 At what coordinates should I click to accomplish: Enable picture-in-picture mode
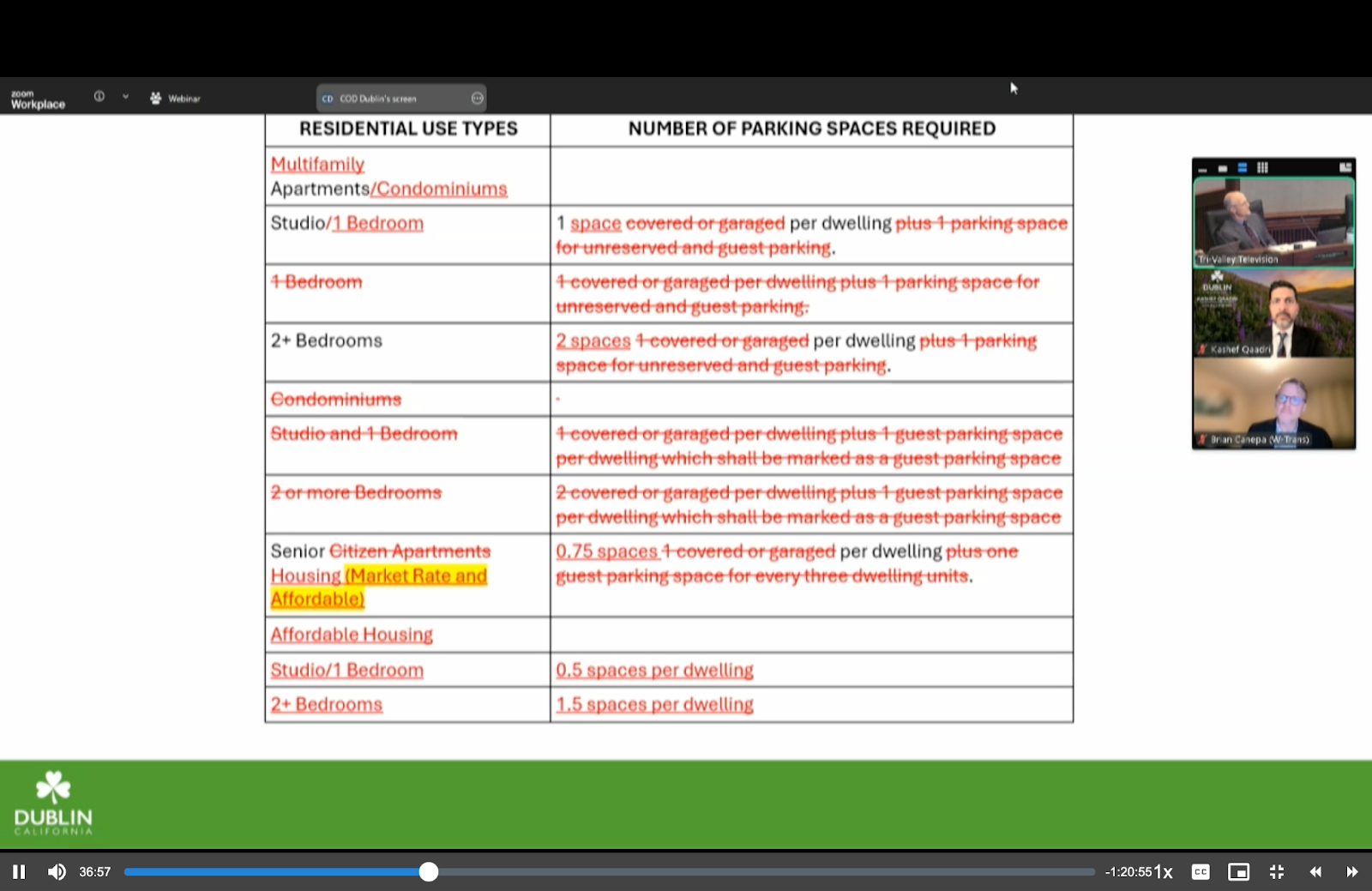[1238, 871]
